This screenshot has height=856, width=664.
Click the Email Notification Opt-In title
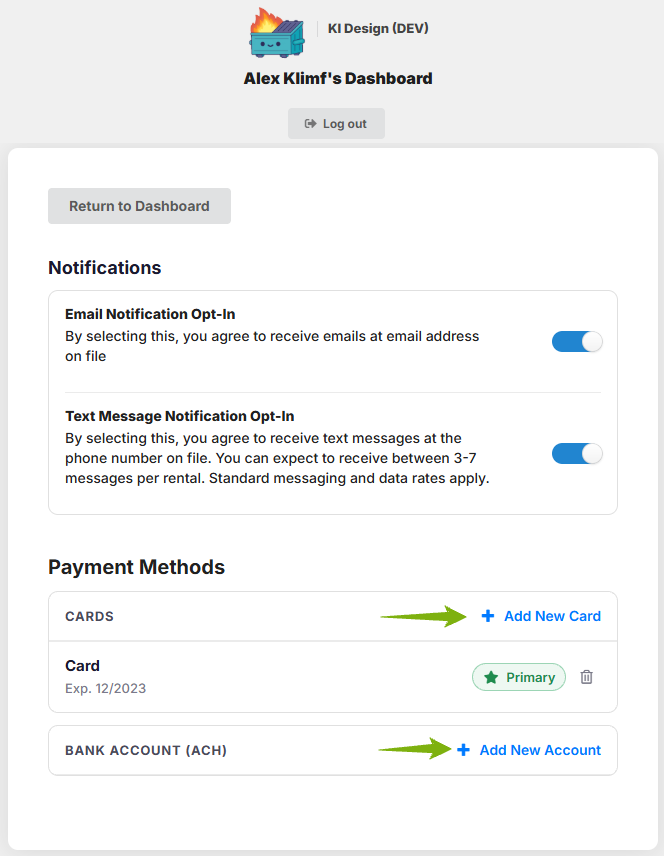(150, 314)
